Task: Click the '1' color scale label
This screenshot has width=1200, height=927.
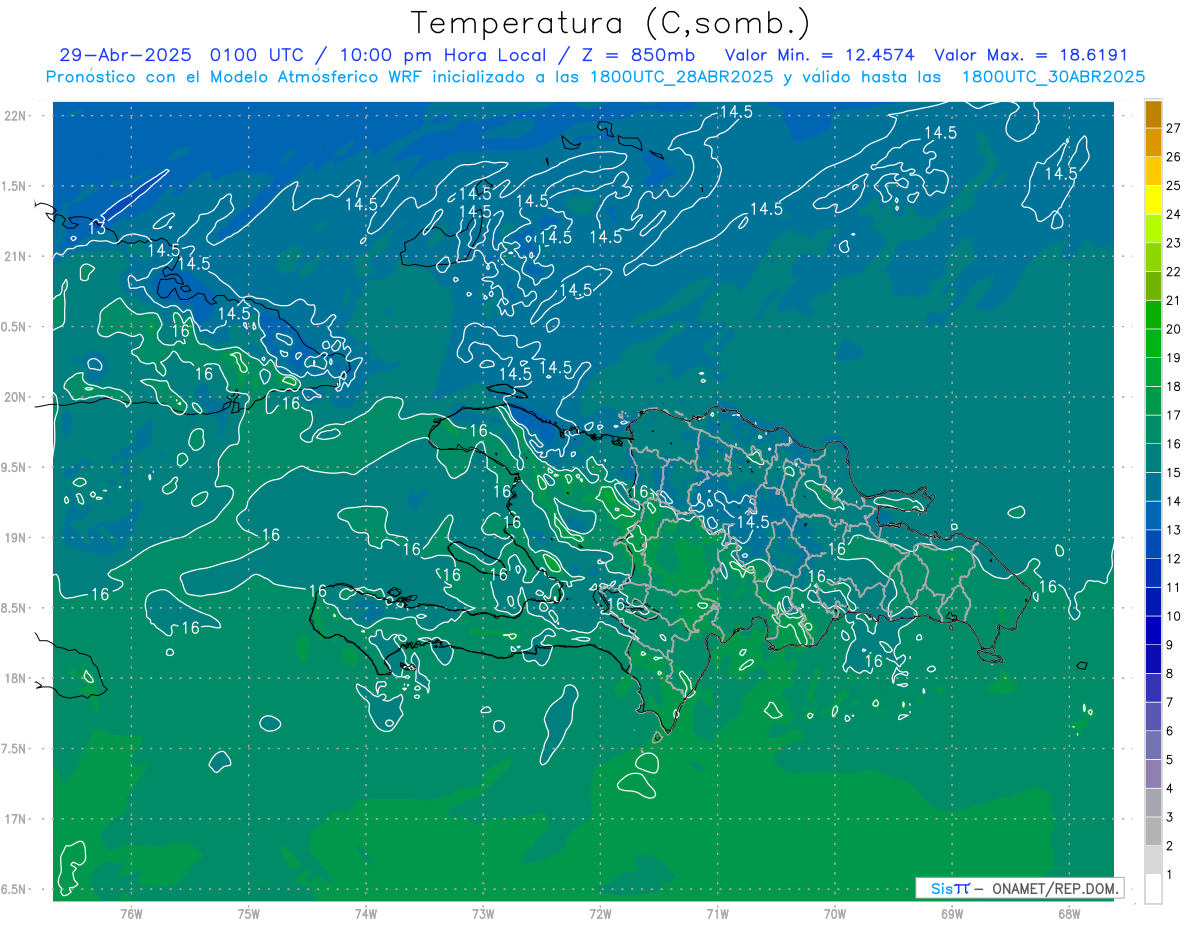Action: click(x=1169, y=875)
